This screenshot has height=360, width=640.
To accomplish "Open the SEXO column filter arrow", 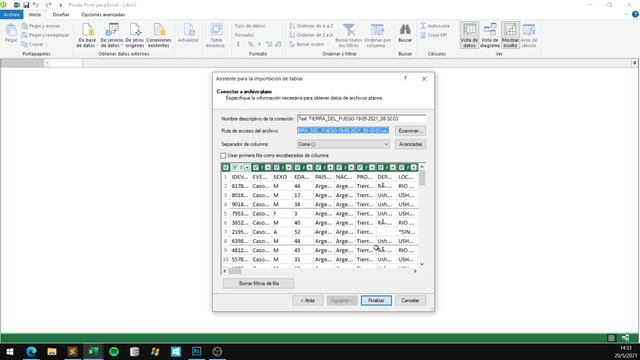I will tap(289, 167).
